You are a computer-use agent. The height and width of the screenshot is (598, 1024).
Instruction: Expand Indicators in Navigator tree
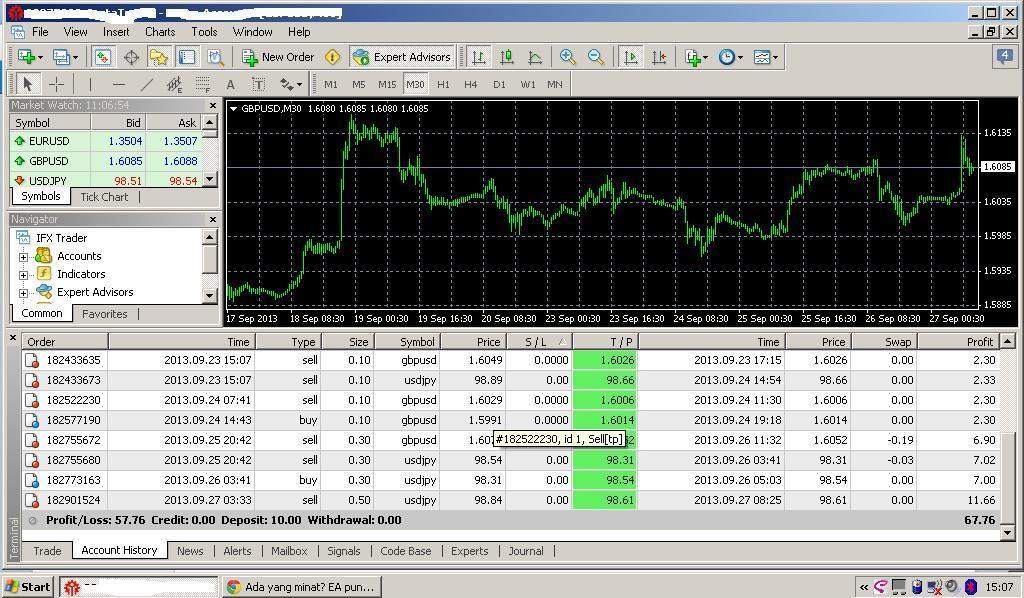[24, 275]
